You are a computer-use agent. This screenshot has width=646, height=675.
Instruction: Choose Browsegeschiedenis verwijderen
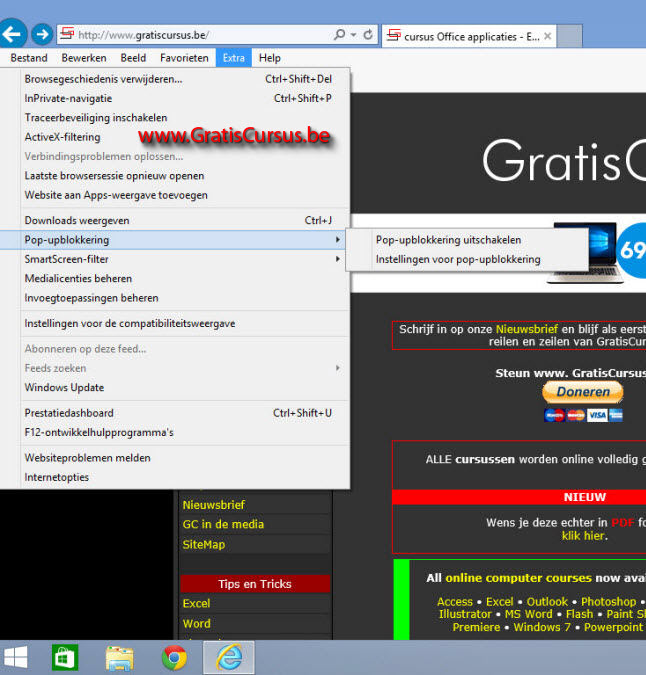[175, 79]
